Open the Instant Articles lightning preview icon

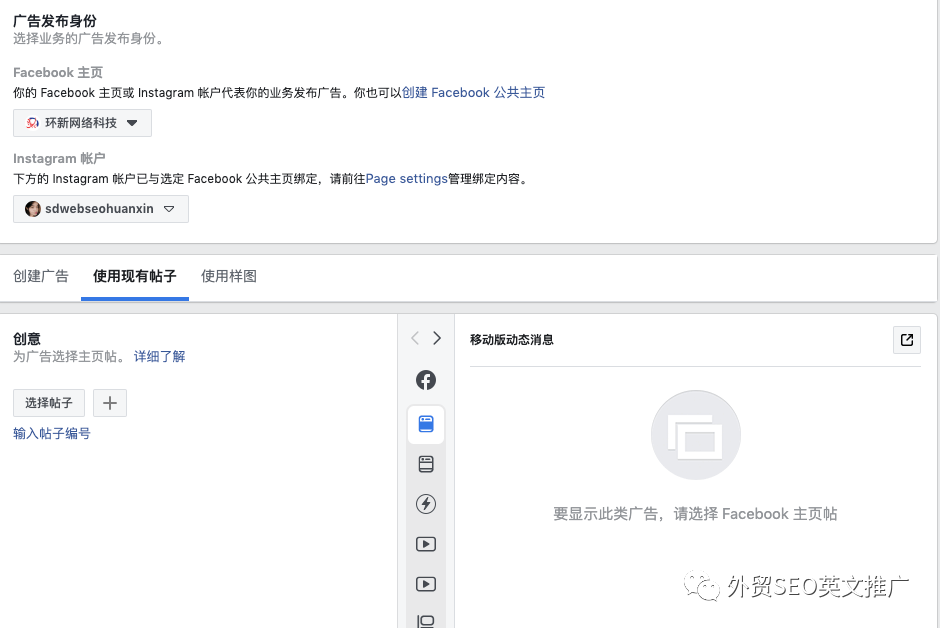click(426, 504)
